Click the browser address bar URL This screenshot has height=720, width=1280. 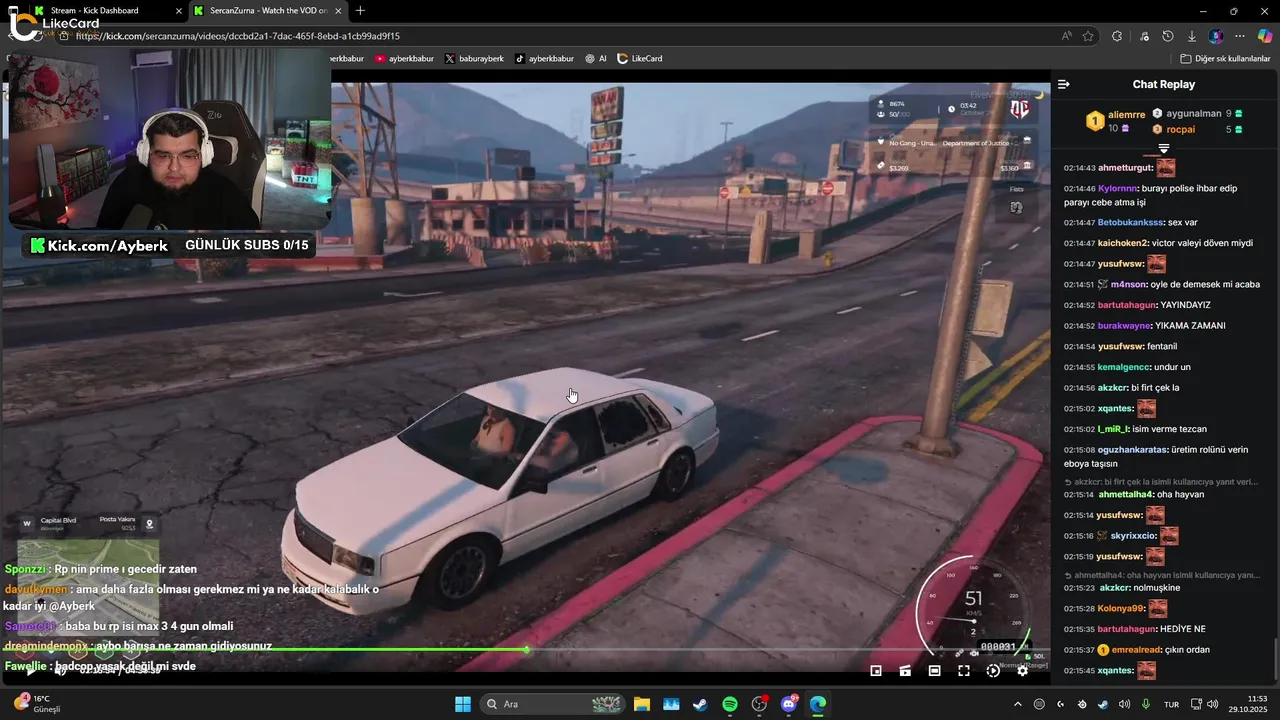pos(238,36)
